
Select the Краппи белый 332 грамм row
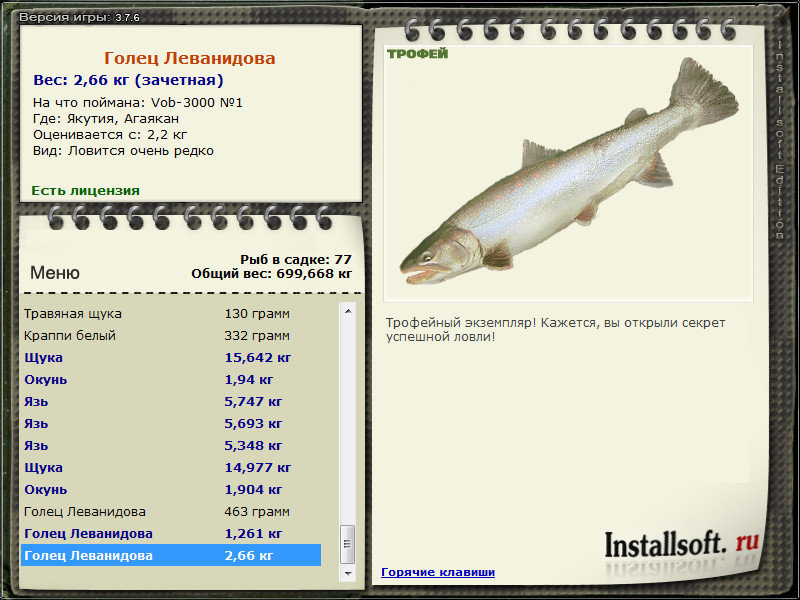pyautogui.click(x=171, y=335)
